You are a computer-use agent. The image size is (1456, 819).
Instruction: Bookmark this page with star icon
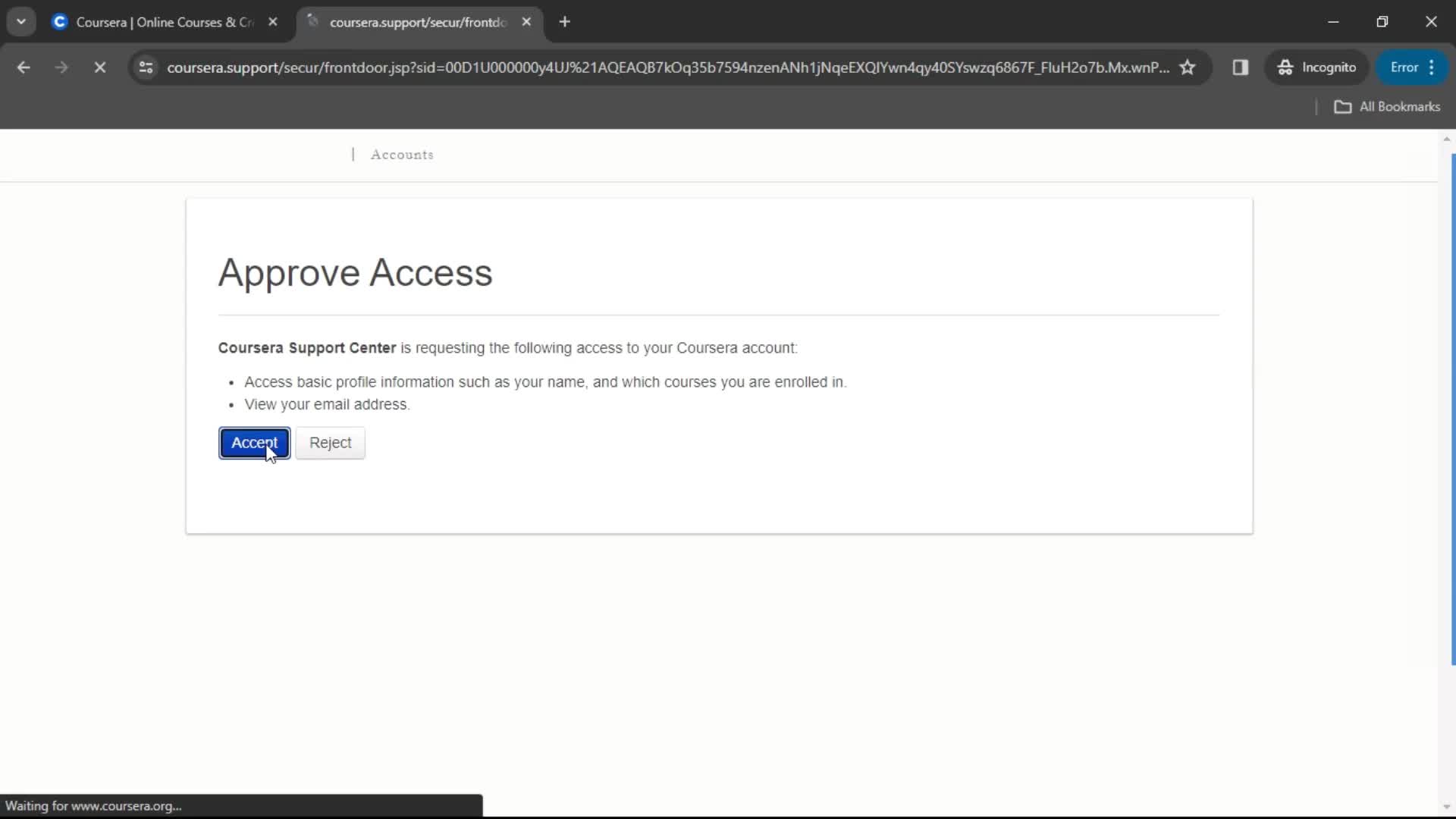click(1188, 67)
